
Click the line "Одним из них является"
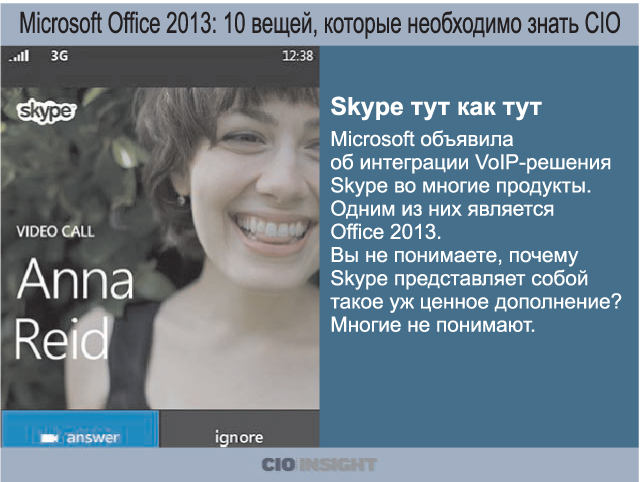[442, 209]
